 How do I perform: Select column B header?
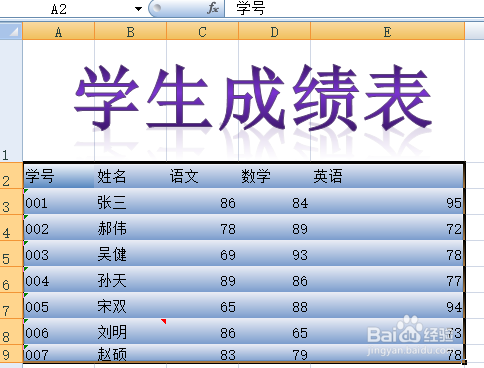pyautogui.click(x=131, y=32)
